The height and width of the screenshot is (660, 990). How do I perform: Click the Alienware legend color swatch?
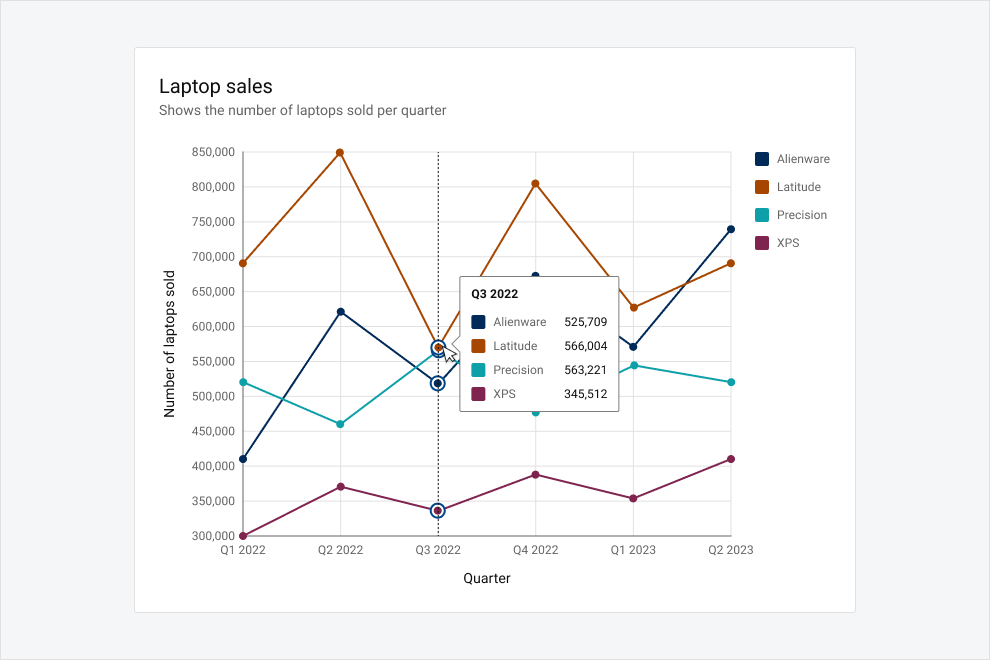coord(762,159)
